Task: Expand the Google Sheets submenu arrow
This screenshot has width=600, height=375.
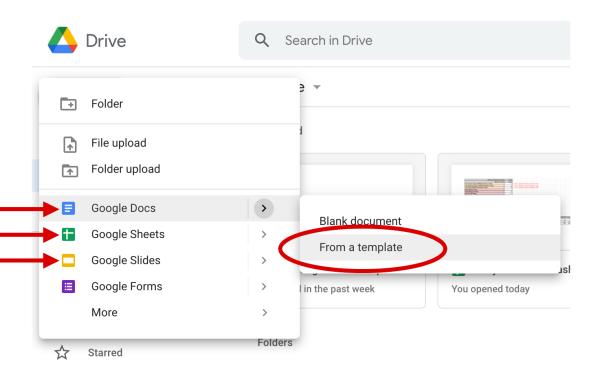Action: pyautogui.click(x=264, y=234)
